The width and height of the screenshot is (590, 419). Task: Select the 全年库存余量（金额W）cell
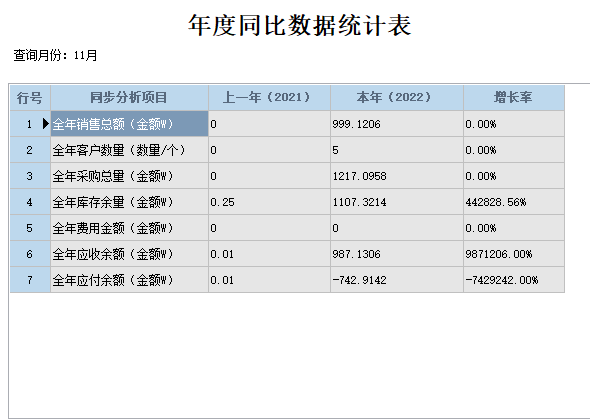tap(129, 202)
